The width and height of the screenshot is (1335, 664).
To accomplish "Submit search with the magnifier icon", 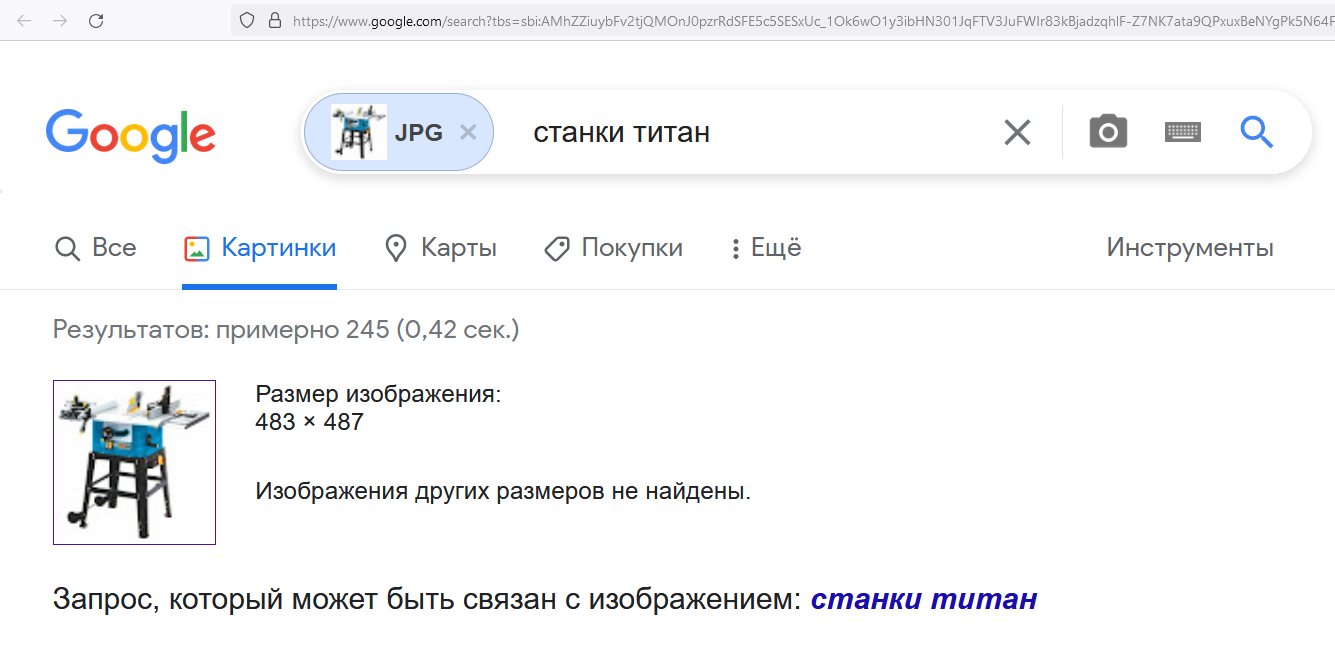I will pos(1257,132).
